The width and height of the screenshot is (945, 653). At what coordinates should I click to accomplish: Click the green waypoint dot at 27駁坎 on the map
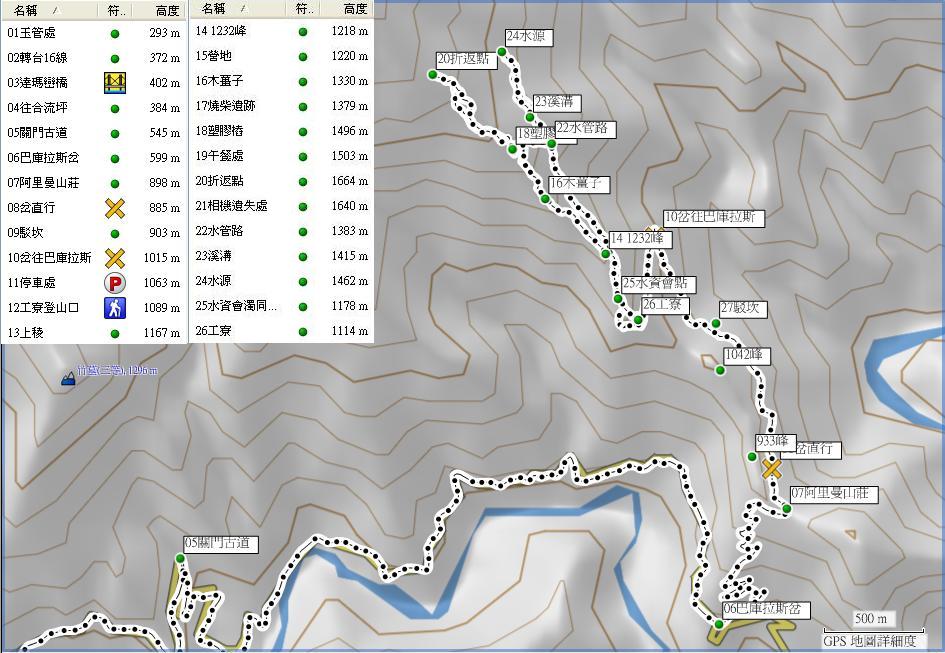click(x=716, y=323)
